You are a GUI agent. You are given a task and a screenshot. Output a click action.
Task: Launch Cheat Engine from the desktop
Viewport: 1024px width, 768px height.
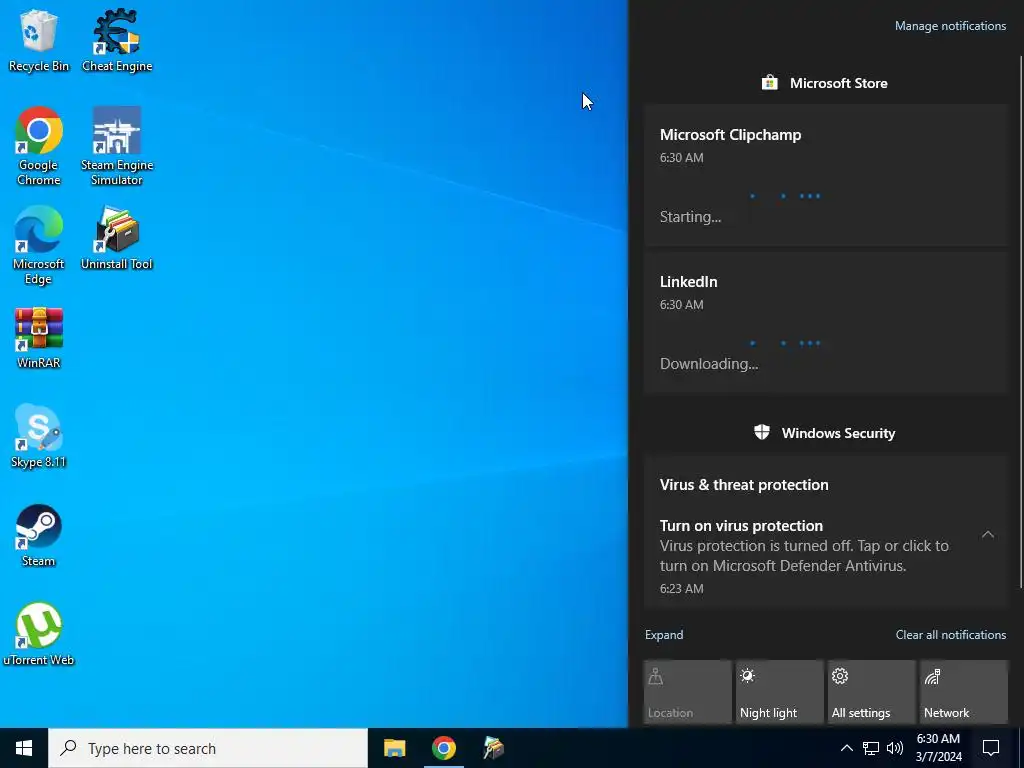tap(117, 40)
